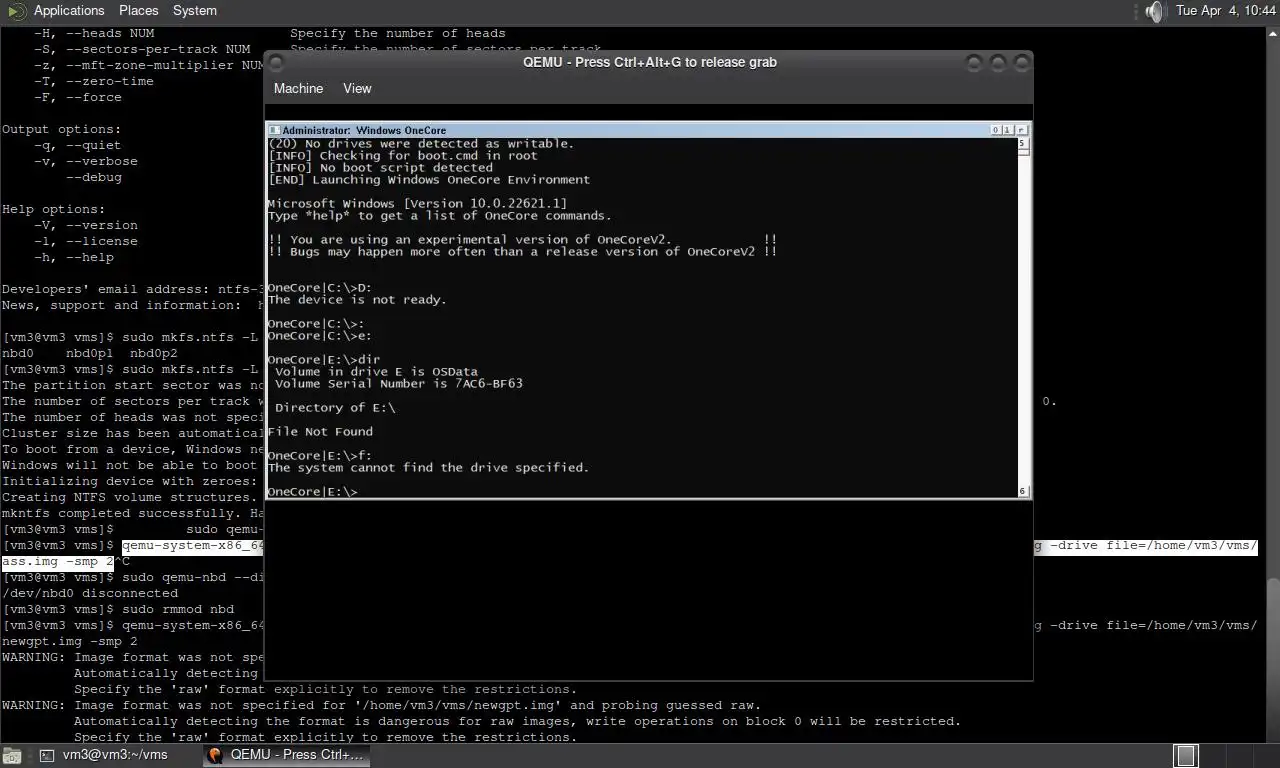Click the 'Output options:' heading in terminal

coord(62,129)
